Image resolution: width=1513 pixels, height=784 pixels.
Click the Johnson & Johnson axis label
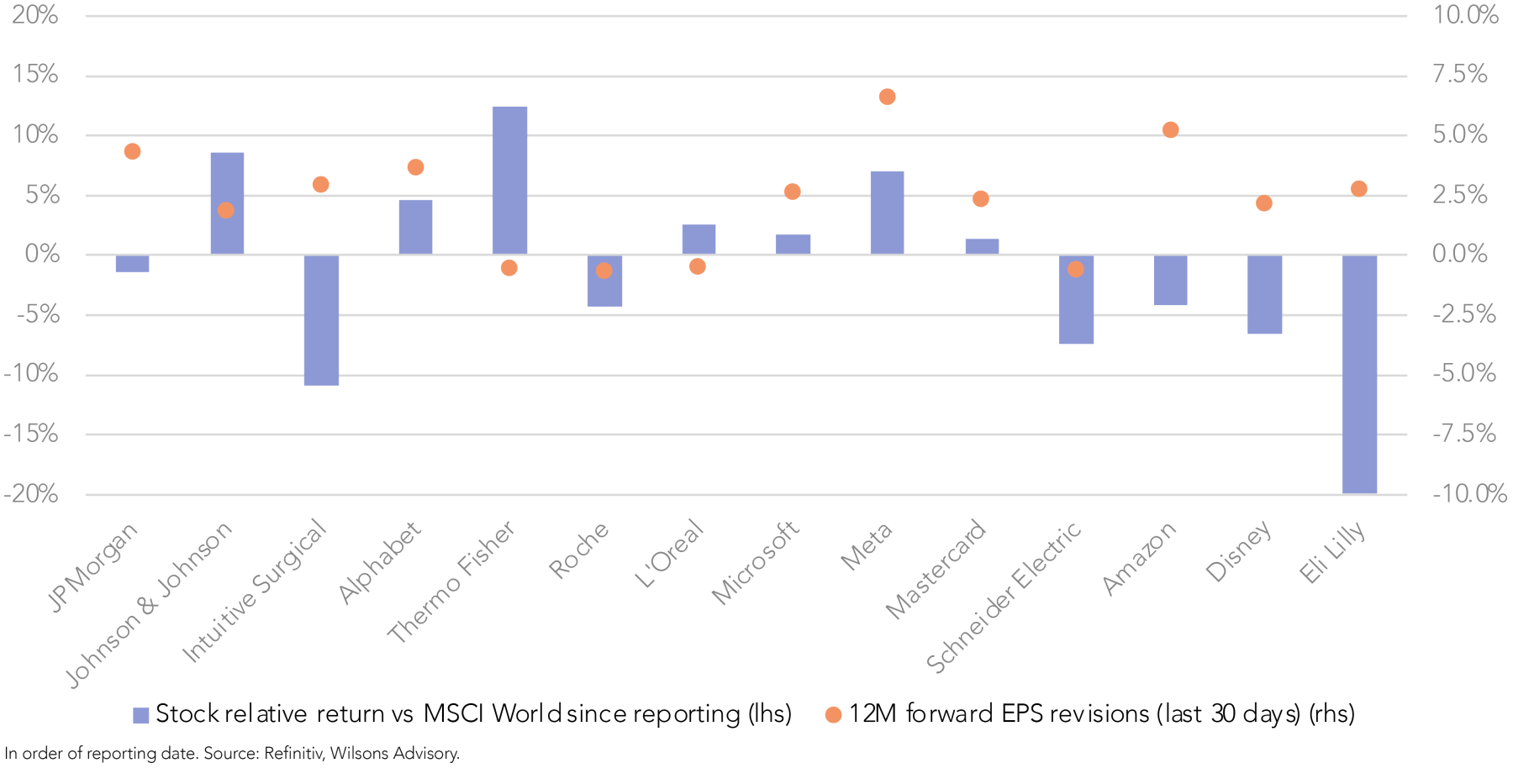(x=148, y=604)
